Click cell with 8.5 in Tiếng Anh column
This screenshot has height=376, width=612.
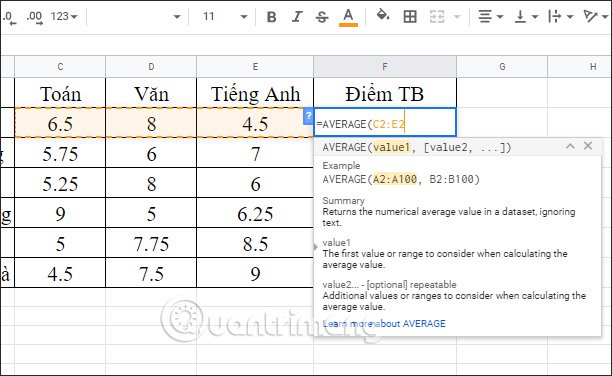[255, 243]
